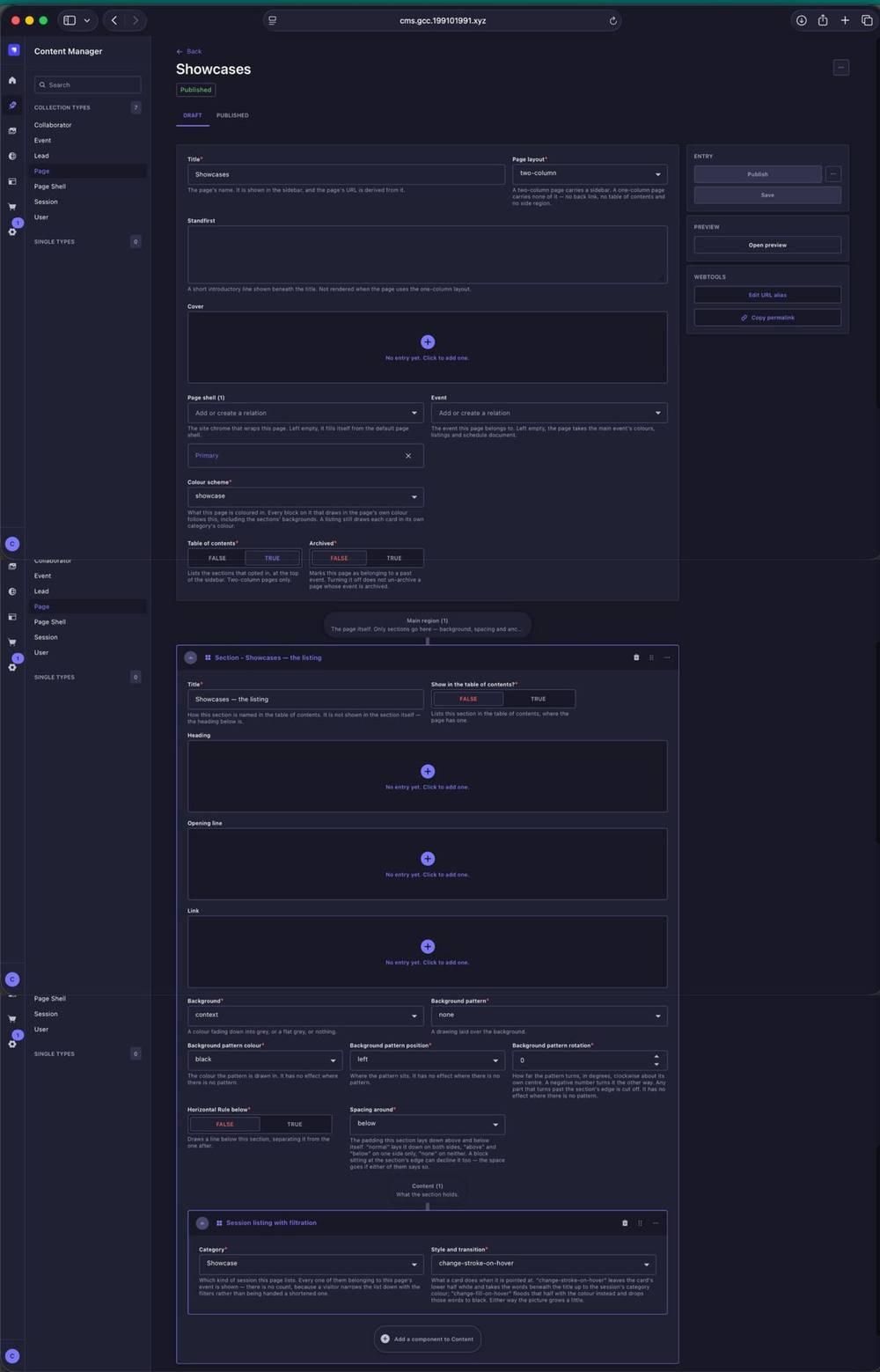
Task: Click Edit URL alias button
Action: click(767, 295)
